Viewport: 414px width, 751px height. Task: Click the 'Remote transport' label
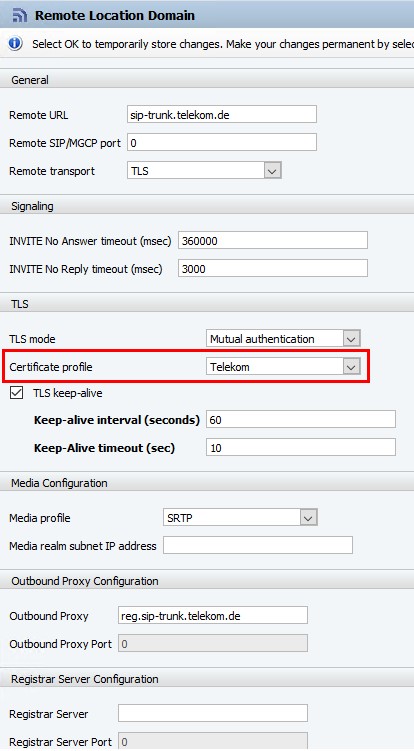click(x=52, y=171)
